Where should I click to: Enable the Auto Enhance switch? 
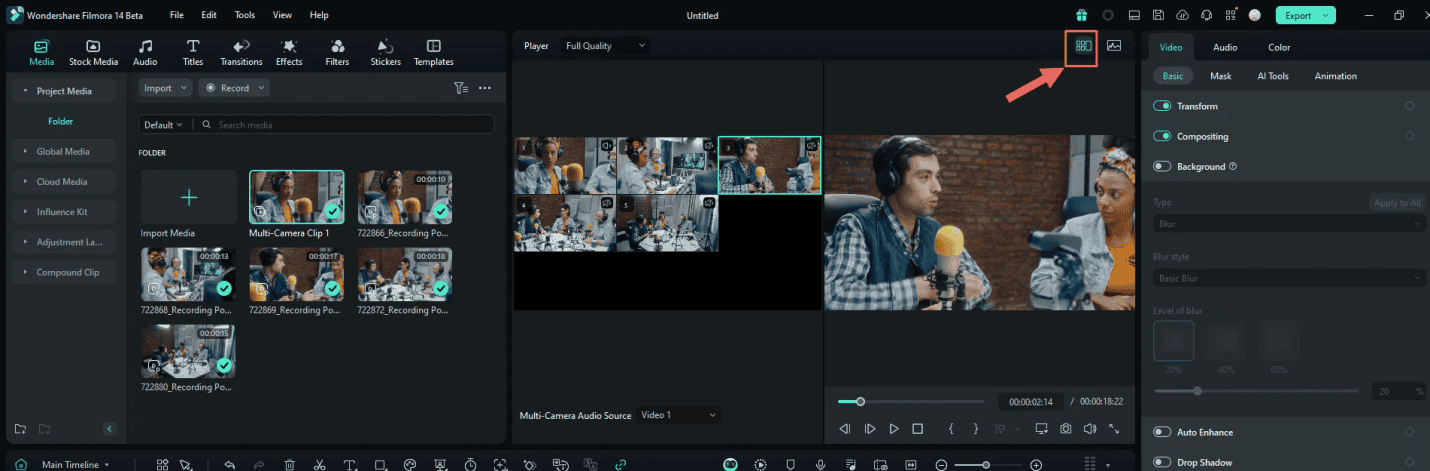[1162, 432]
